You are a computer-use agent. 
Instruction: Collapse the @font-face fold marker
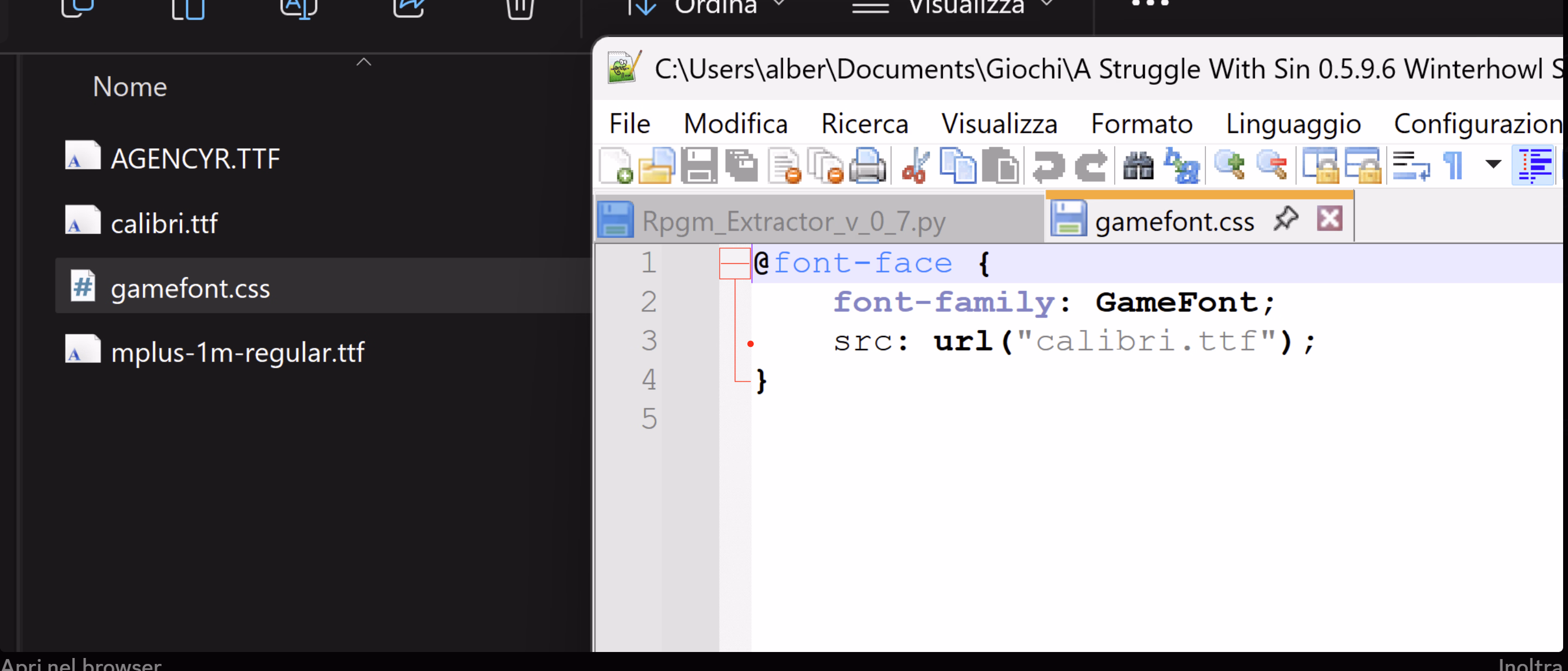[735, 264]
